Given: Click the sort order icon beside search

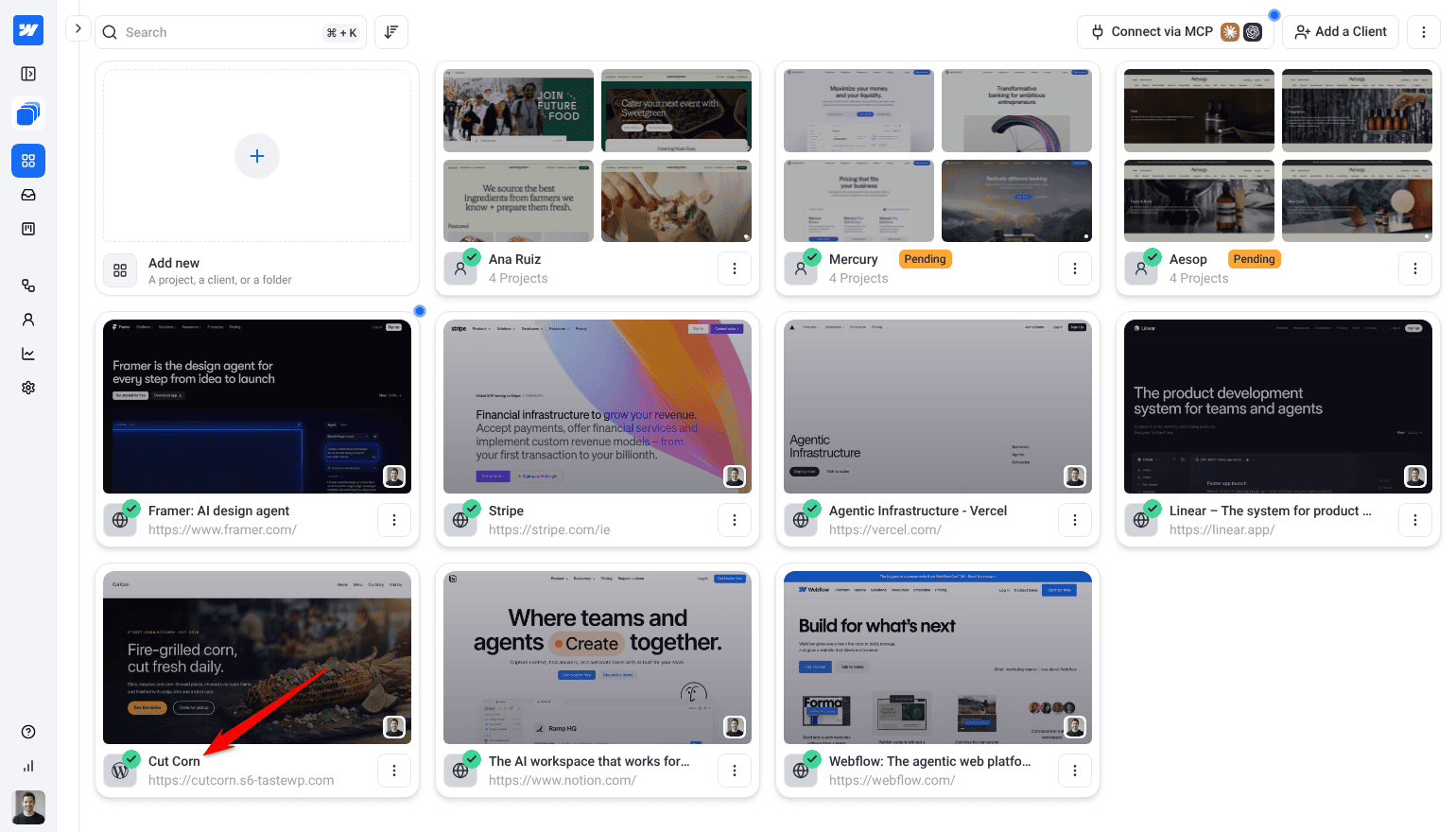Looking at the screenshot, I should click(391, 32).
